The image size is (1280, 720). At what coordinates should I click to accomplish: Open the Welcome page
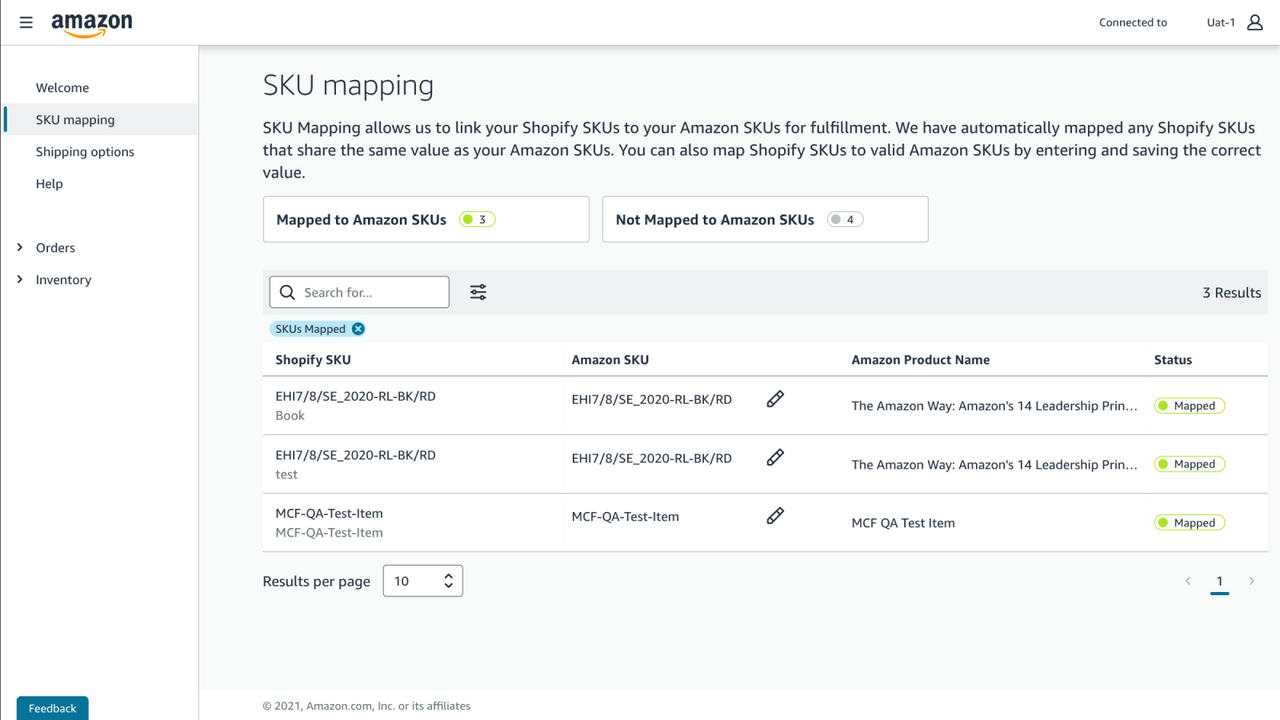62,87
